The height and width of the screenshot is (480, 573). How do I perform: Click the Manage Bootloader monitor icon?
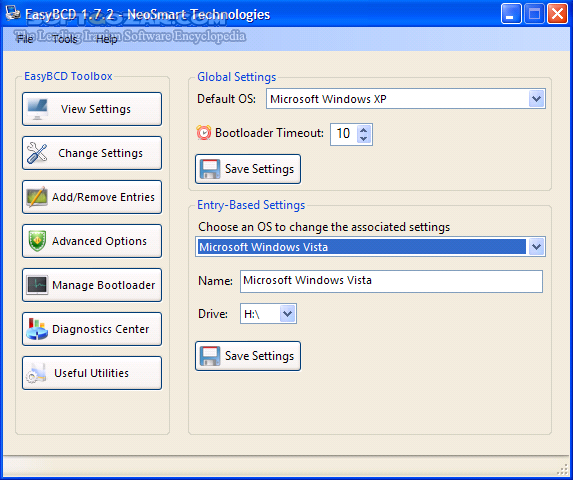[37, 285]
